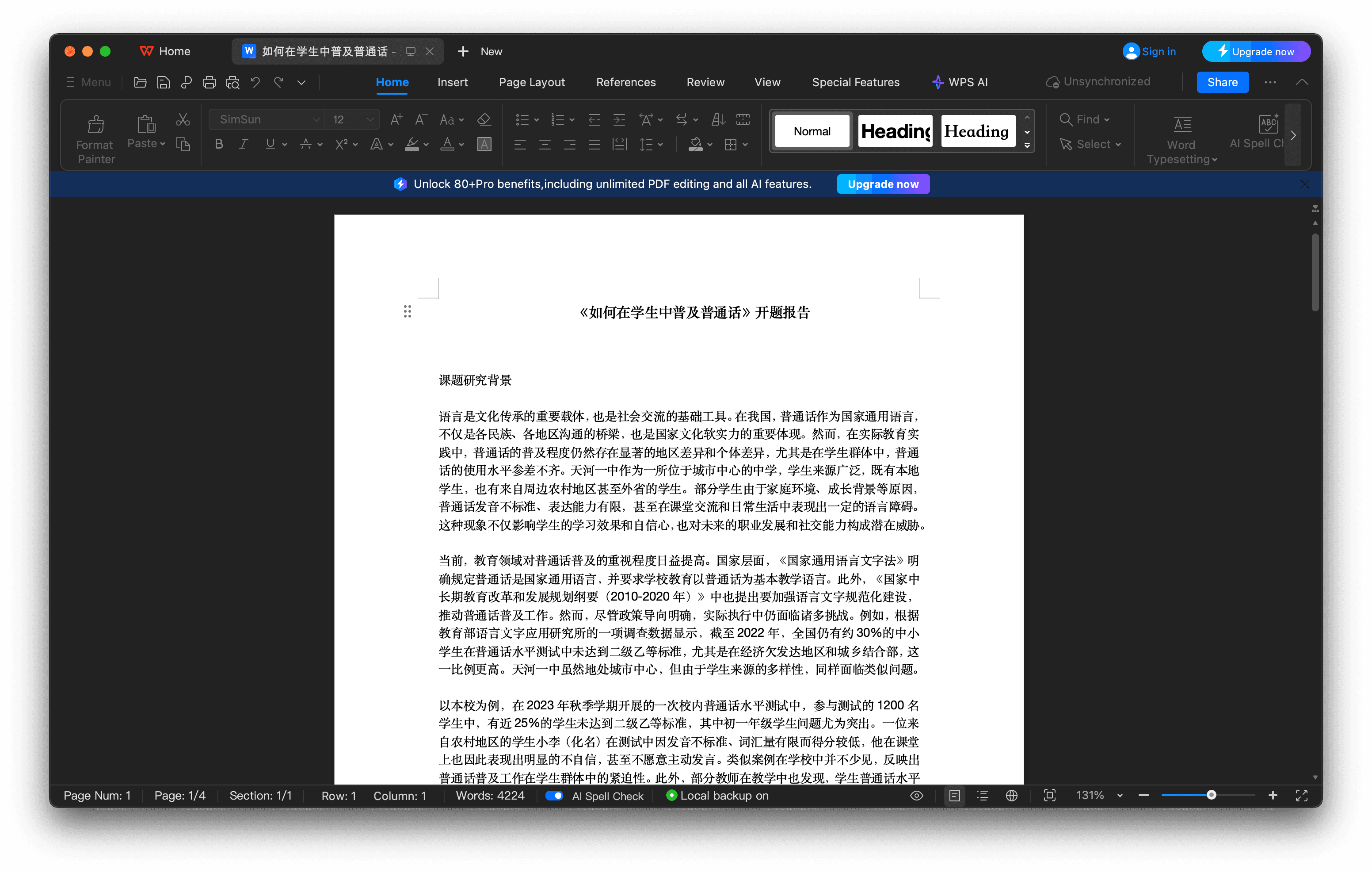Open Print Preview from quick toolbar

pyautogui.click(x=232, y=82)
